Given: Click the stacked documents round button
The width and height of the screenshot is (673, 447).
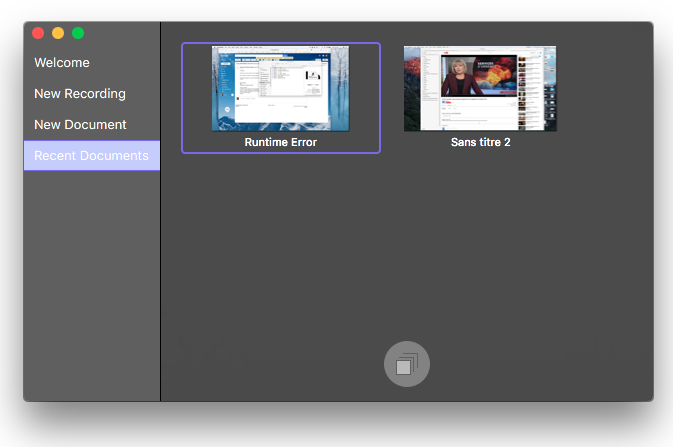Looking at the screenshot, I should click(407, 364).
